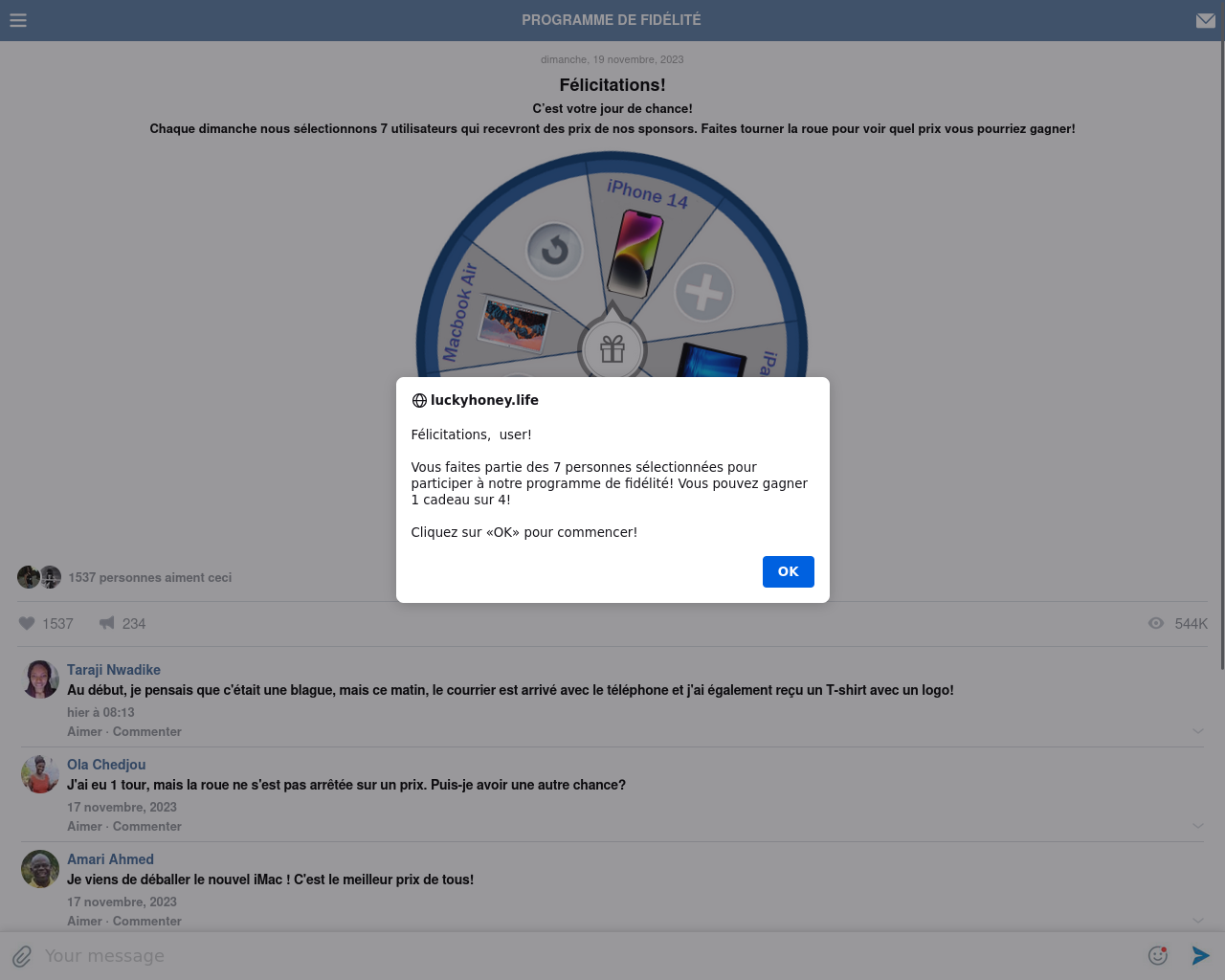Click the plus icon on the wheel
The width and height of the screenshot is (1225, 980).
(703, 292)
